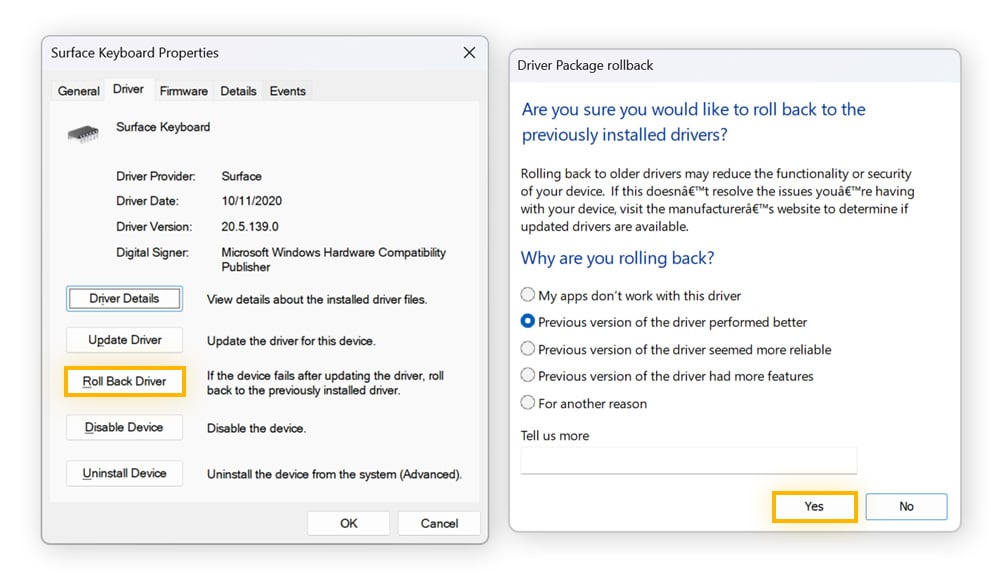Viewport: 1000px width, 580px height.
Task: Click Uninstall Device
Action: point(124,473)
